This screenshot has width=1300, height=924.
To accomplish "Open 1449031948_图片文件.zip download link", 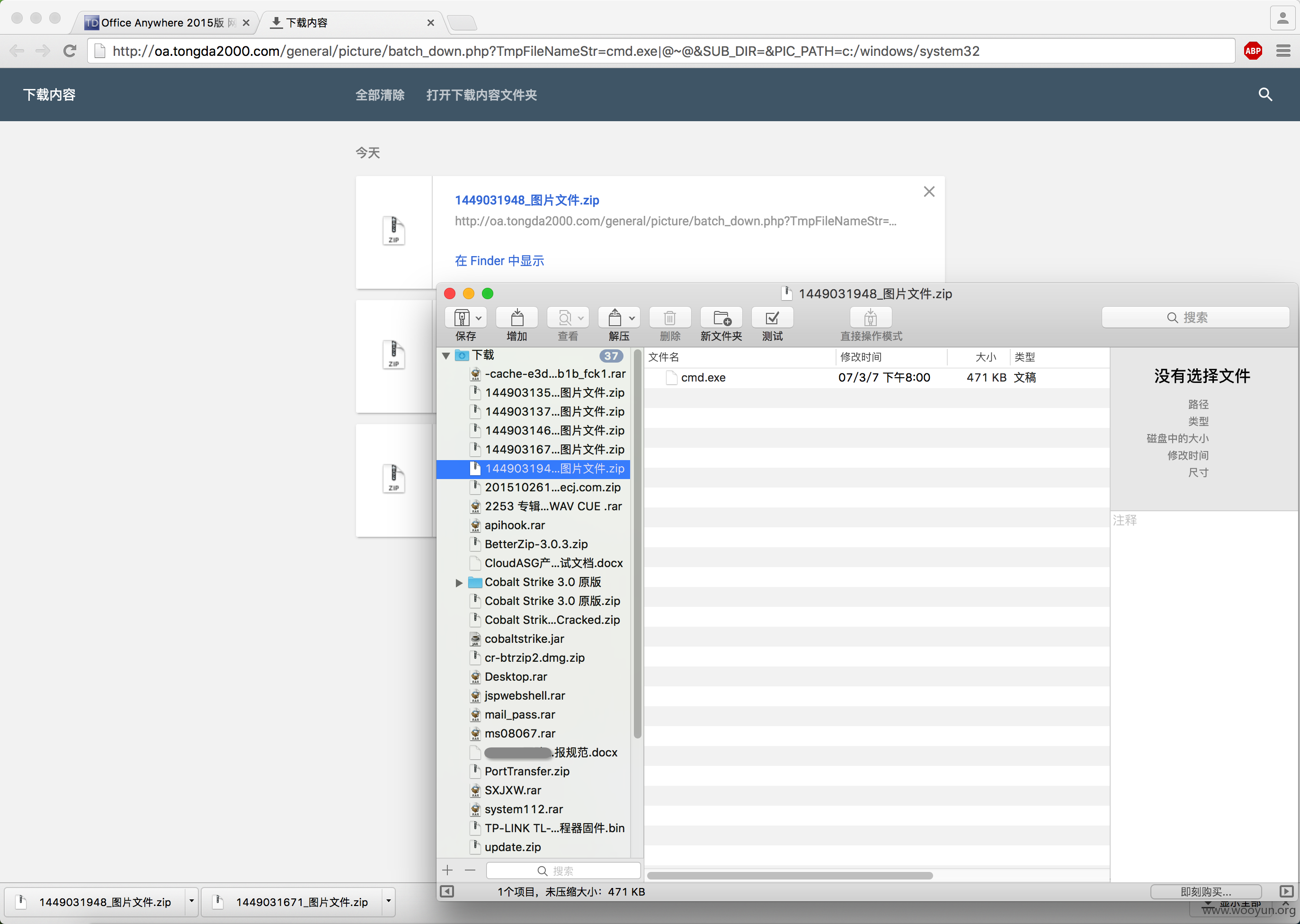I will coord(527,200).
